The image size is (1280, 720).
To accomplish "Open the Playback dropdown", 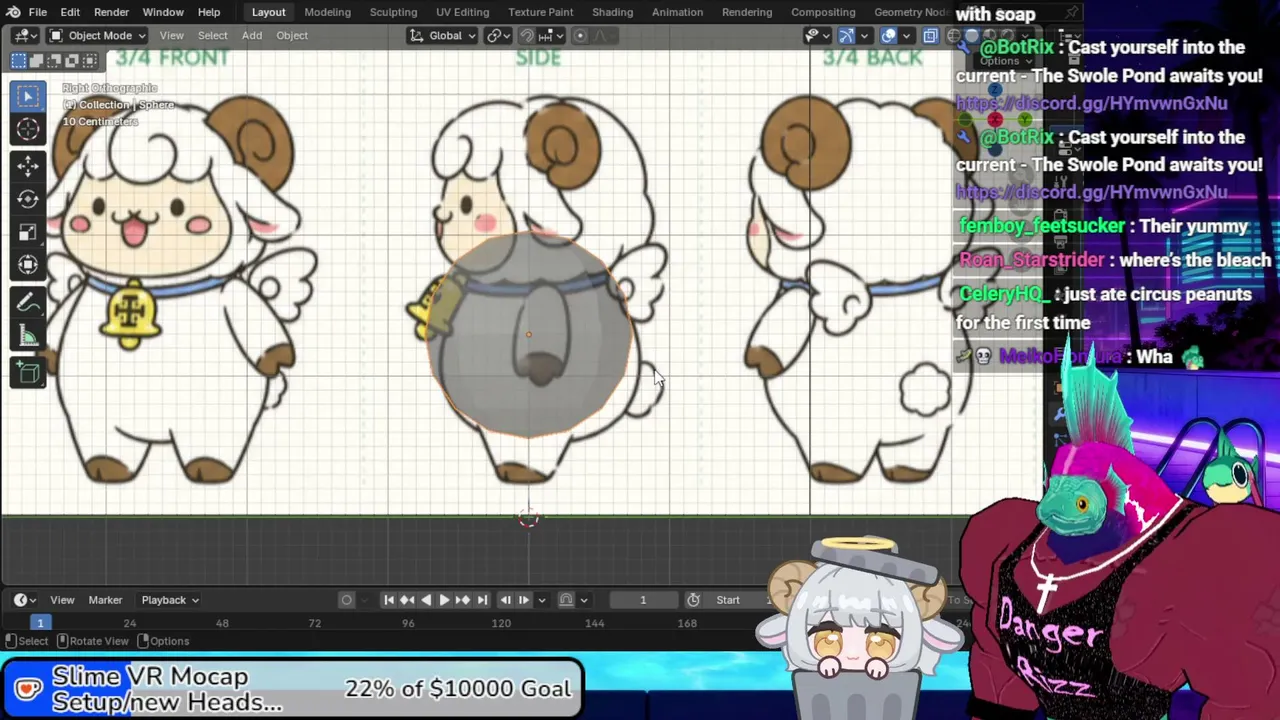I will 169,600.
